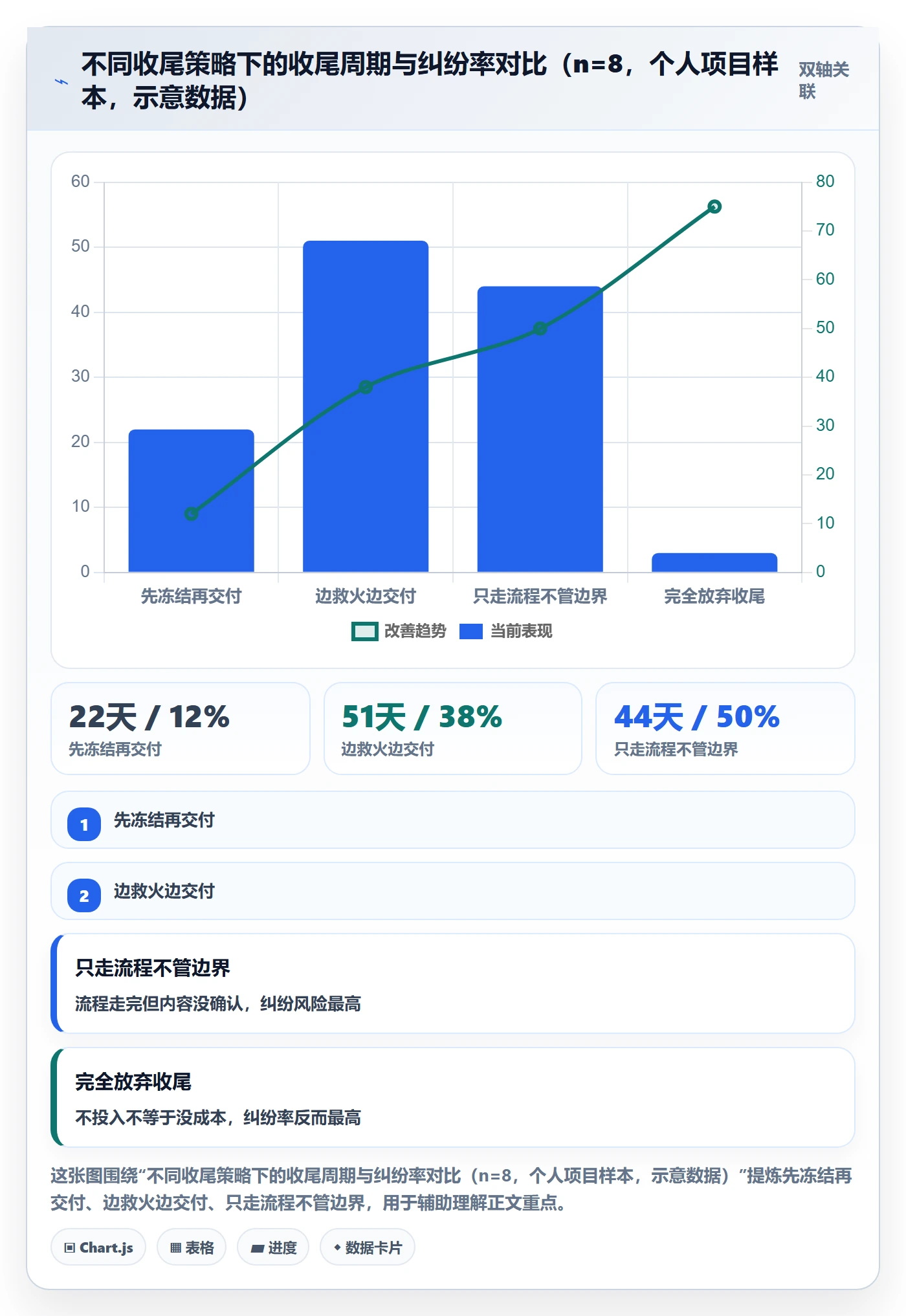Click the 完全放弃收尾 card heading
Image resolution: width=906 pixels, height=1316 pixels.
click(133, 1082)
